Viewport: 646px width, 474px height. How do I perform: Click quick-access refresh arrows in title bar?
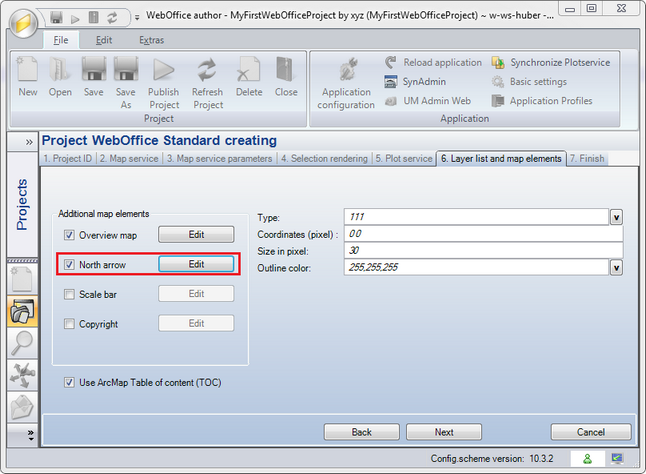[x=112, y=18]
